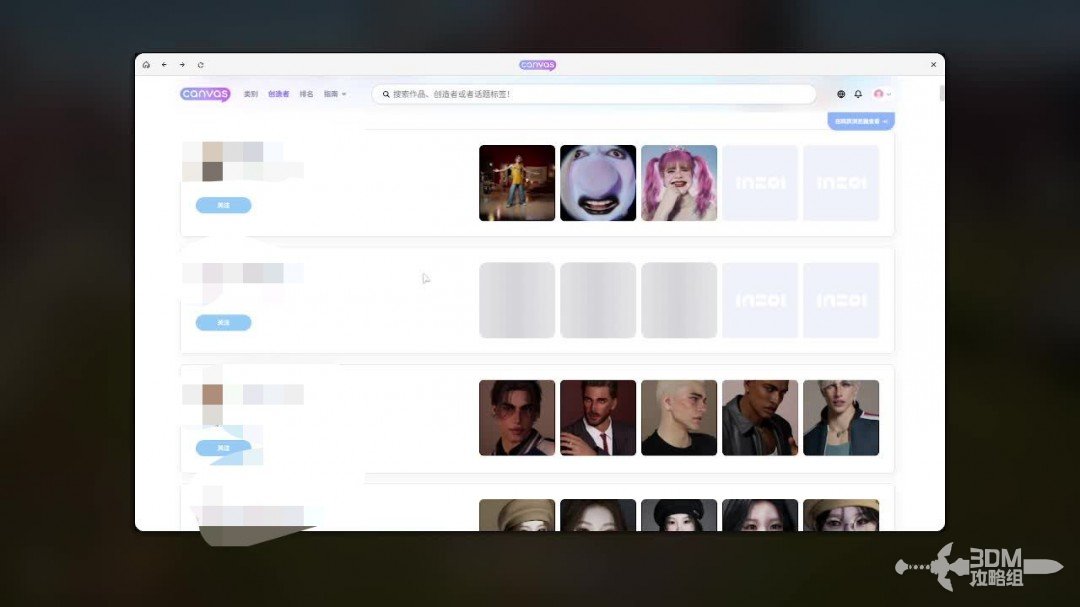
Task: Navigate back with the left arrow
Action: pyautogui.click(x=164, y=65)
